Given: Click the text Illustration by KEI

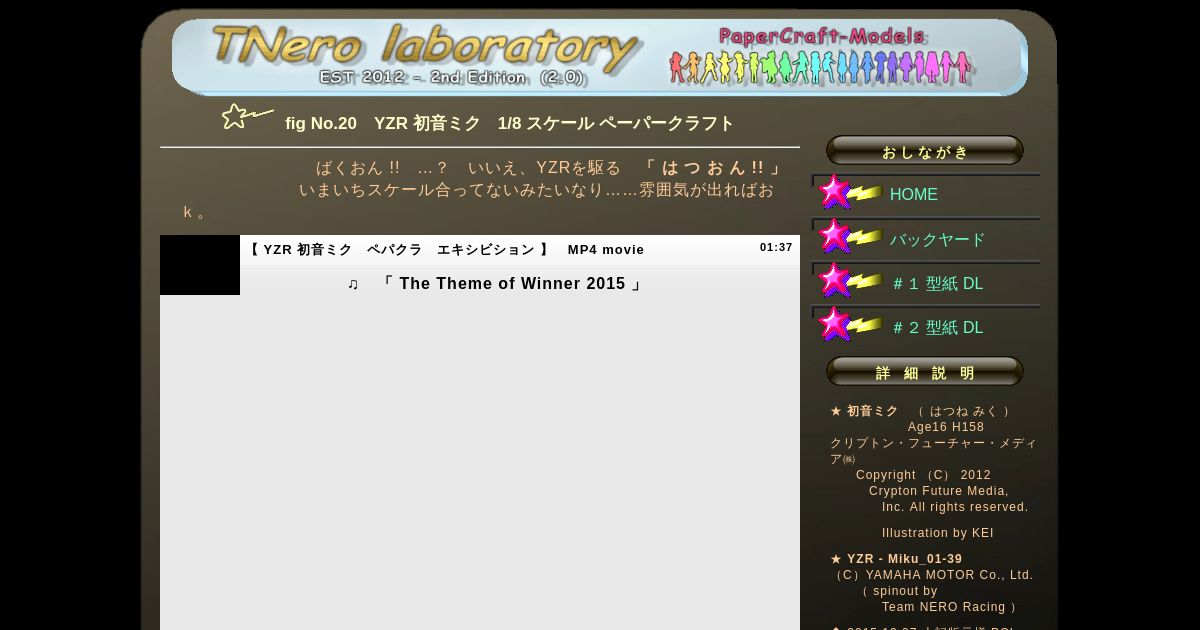Looking at the screenshot, I should coord(938,533).
